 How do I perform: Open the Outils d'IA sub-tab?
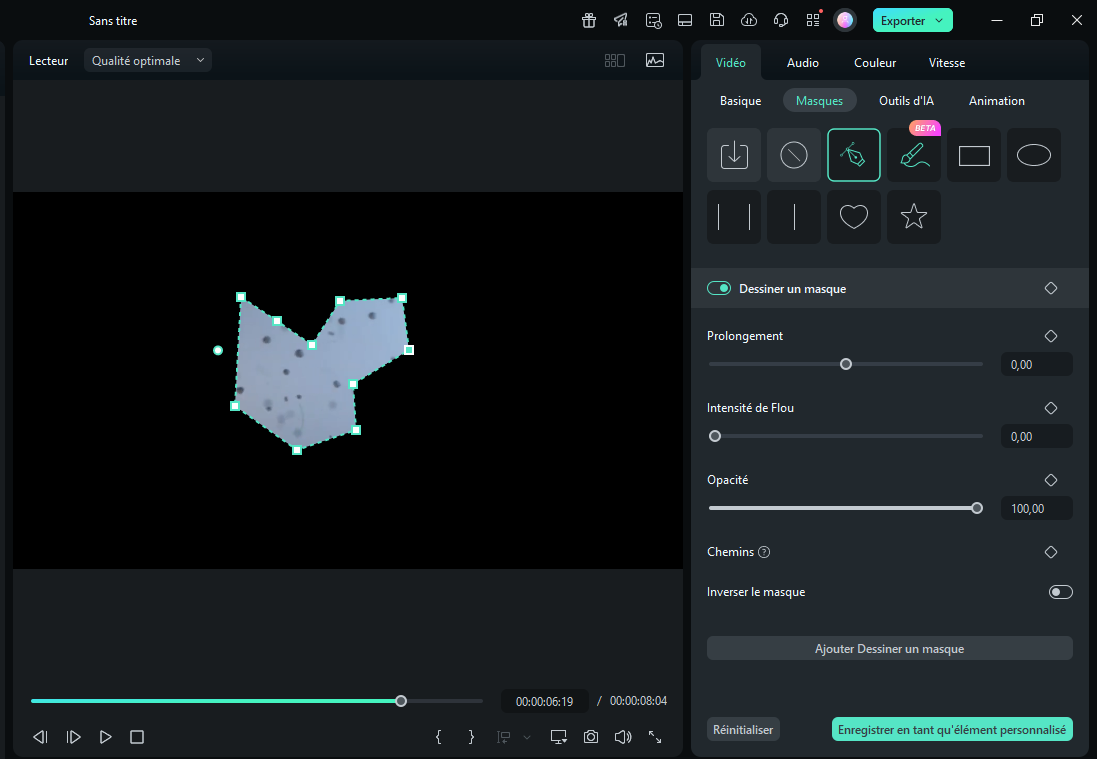(x=906, y=101)
